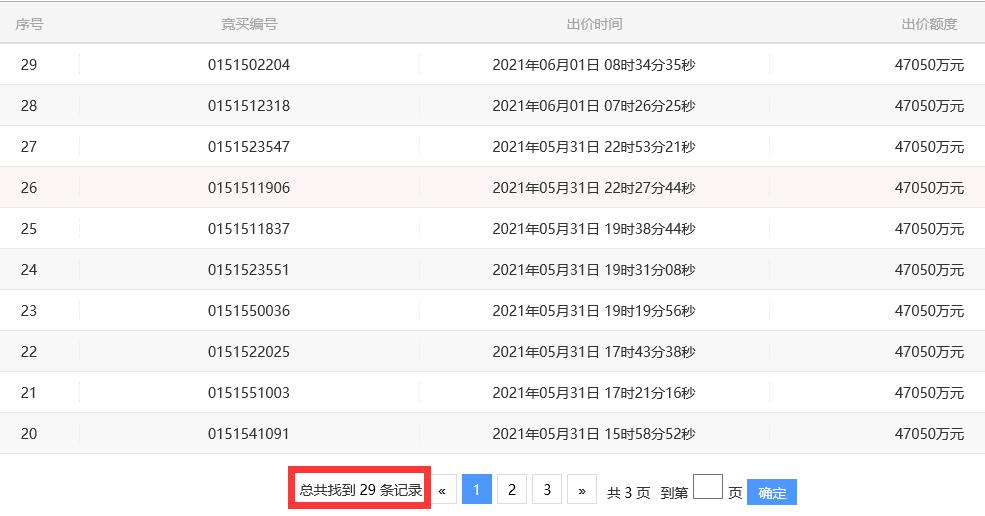
Task: Click 47050万元 amount in row 23
Action: pyautogui.click(x=929, y=310)
